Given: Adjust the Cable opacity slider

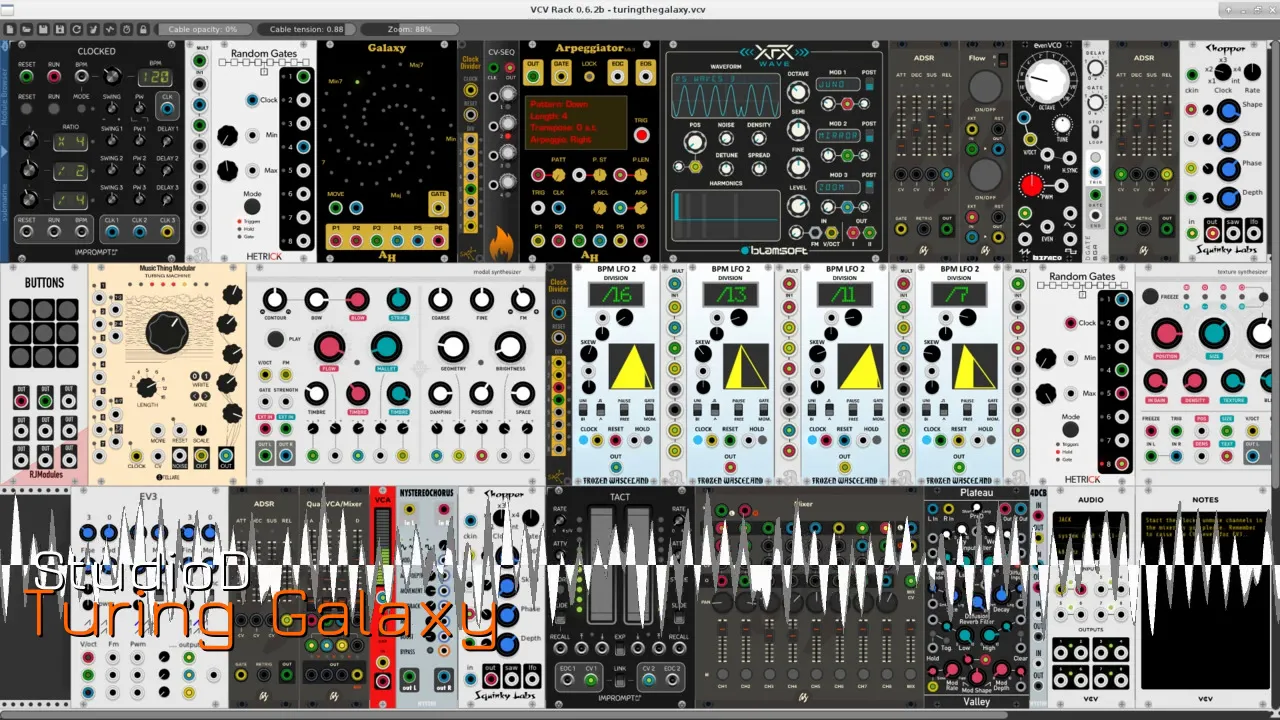Looking at the screenshot, I should [203, 29].
